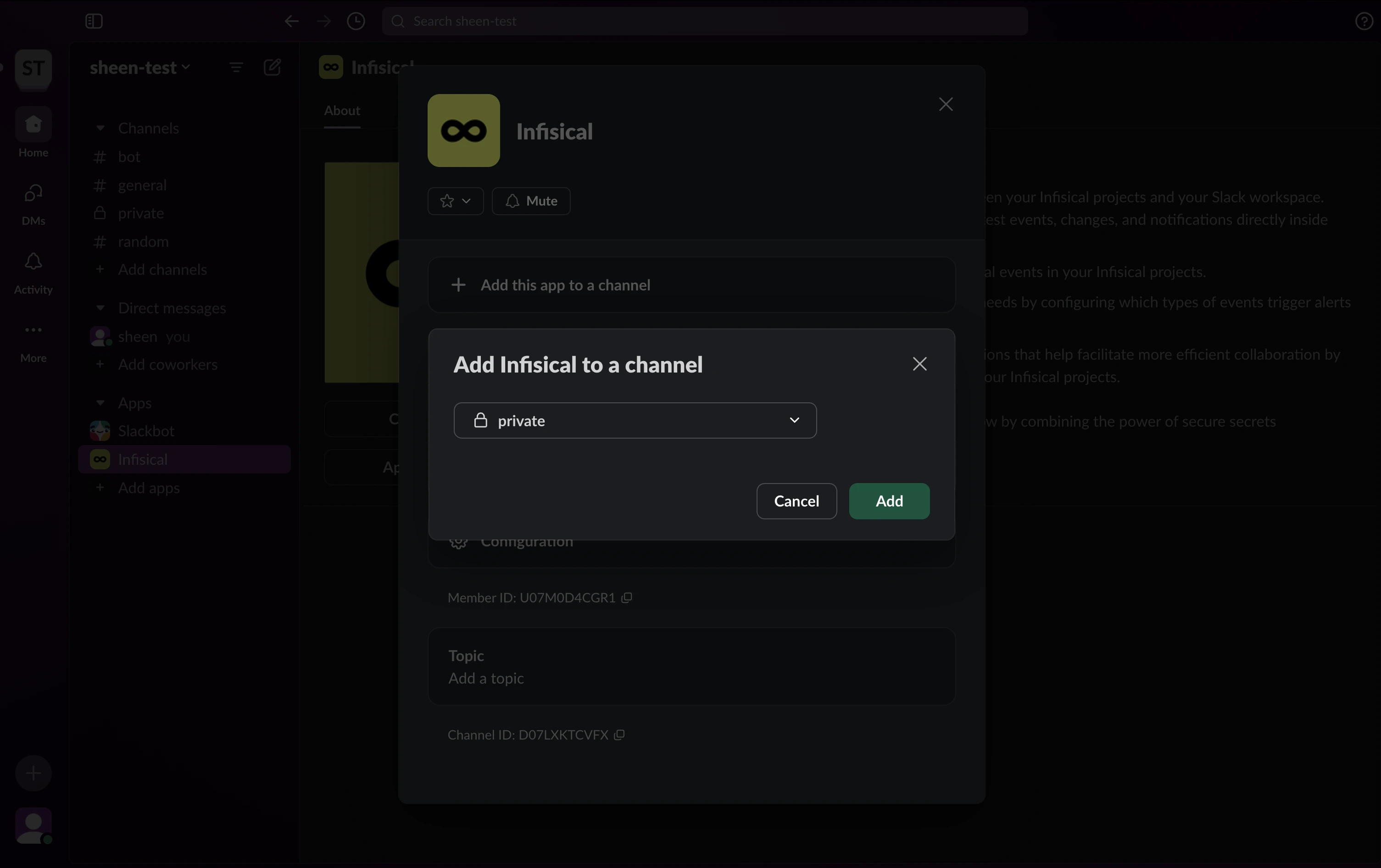Open the random channel
The height and width of the screenshot is (868, 1381).
coord(184,241)
